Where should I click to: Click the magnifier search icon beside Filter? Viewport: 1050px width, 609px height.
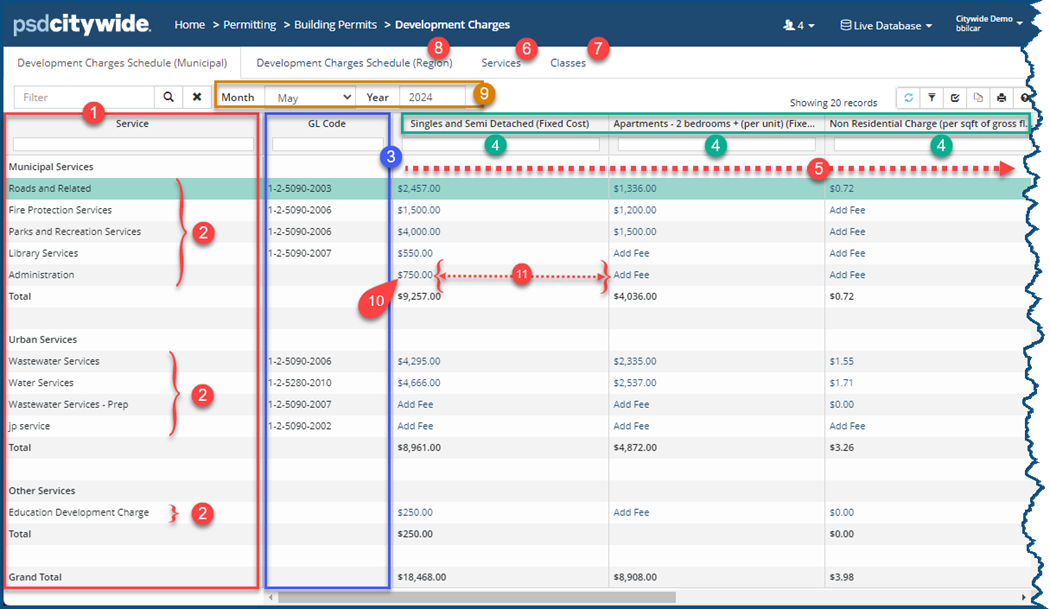pyautogui.click(x=168, y=97)
